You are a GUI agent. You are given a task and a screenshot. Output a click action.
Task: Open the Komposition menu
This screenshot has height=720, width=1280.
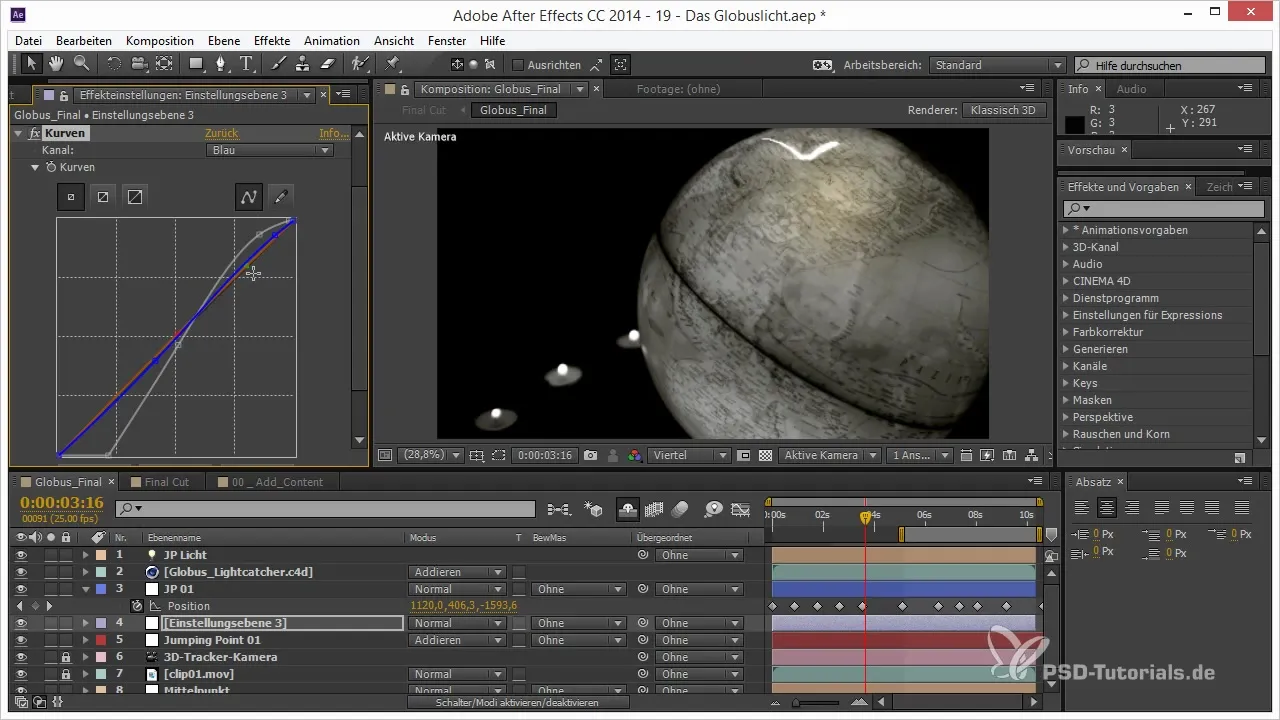(160, 41)
